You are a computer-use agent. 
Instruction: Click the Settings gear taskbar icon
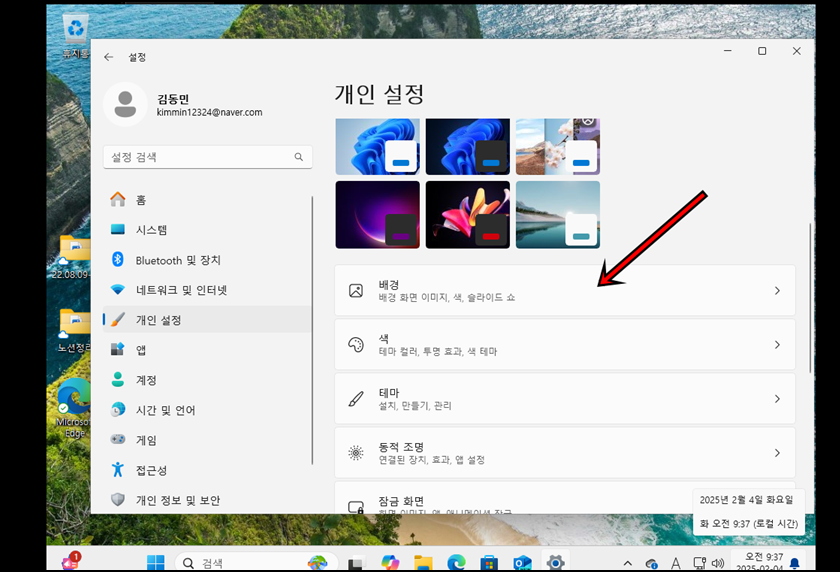point(556,562)
